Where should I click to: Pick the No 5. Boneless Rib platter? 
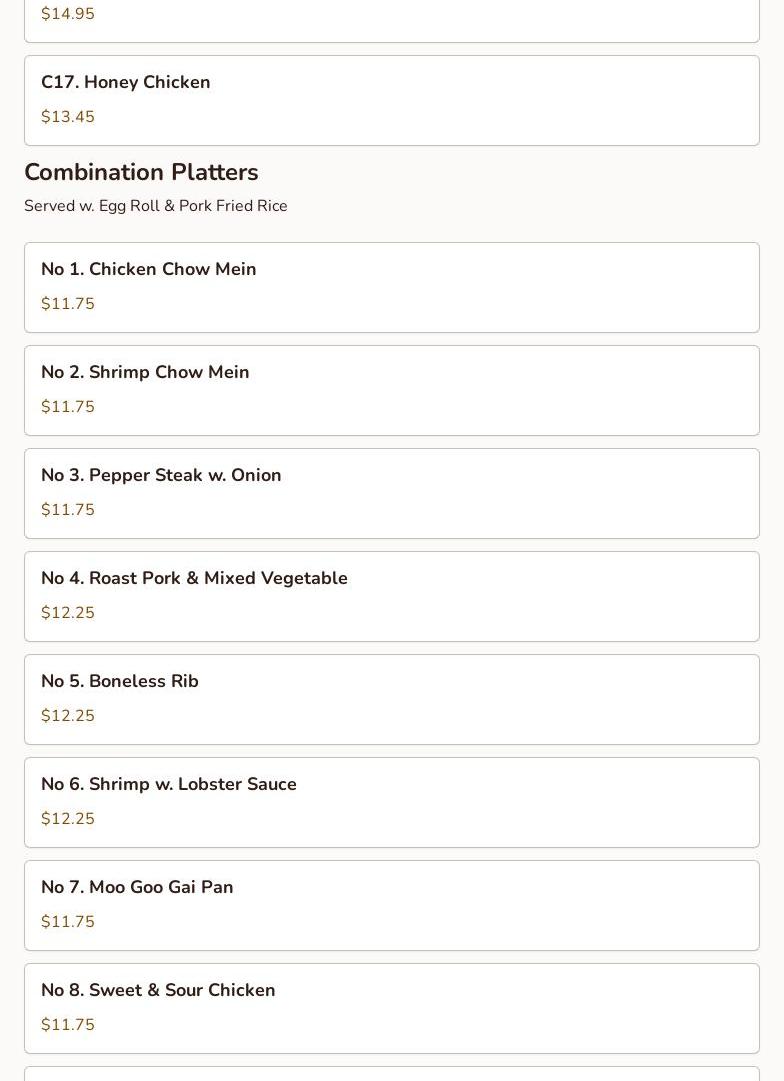point(392,700)
